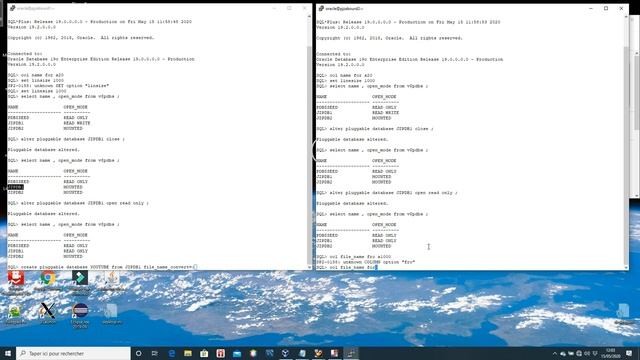The height and width of the screenshot is (360, 640).
Task: Open the cloud OneDrive tray icon
Action: (563, 353)
